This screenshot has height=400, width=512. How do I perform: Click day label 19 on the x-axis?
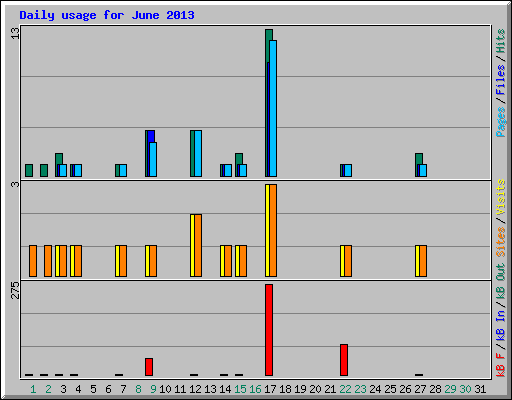point(300,389)
